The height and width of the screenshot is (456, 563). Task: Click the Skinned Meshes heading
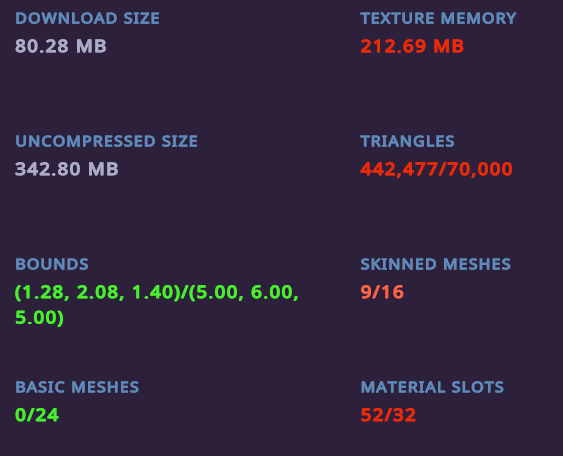click(x=436, y=264)
